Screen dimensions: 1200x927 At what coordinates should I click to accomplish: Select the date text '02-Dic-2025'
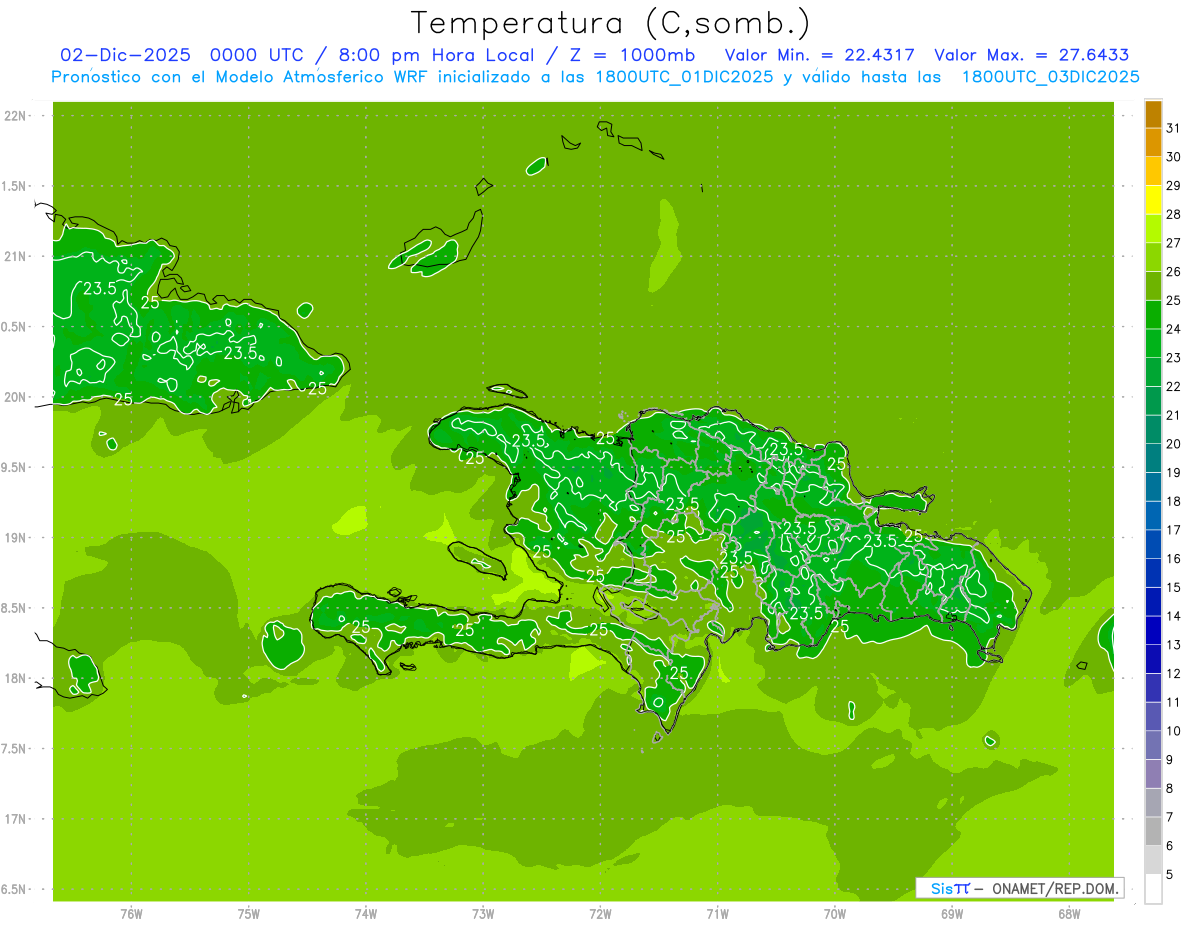pyautogui.click(x=125, y=55)
